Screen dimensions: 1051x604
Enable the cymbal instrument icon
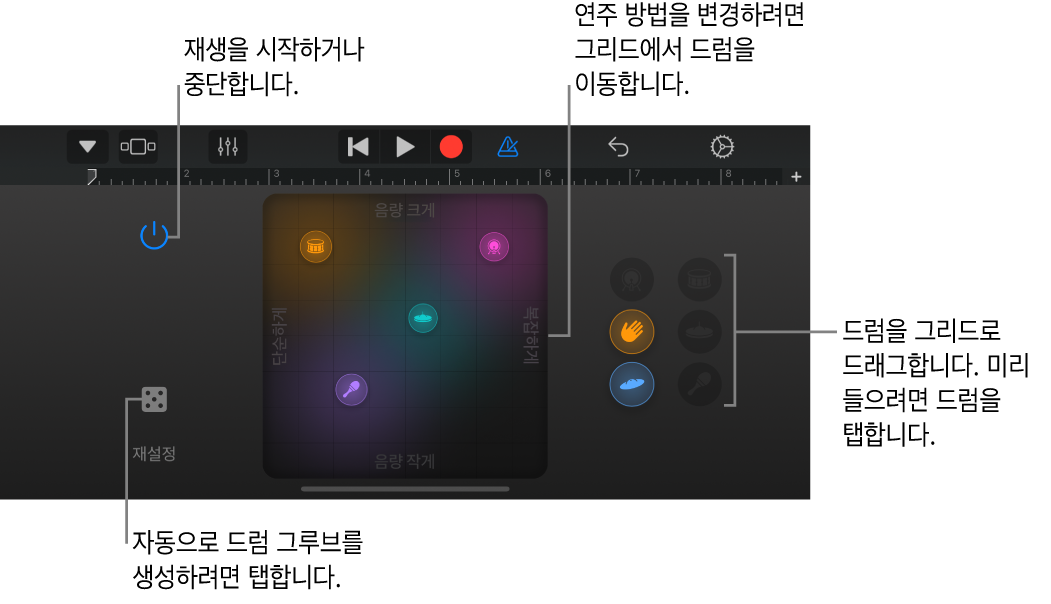699,332
